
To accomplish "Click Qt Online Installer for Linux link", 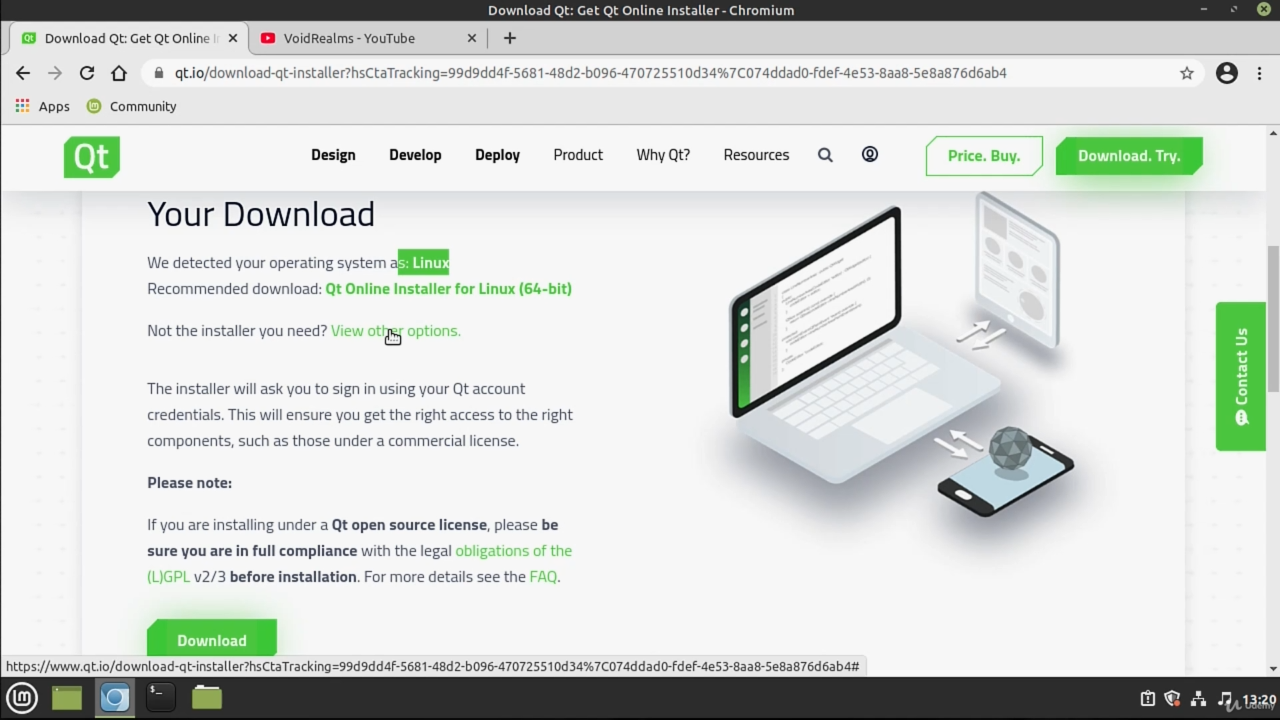I will coord(448,289).
